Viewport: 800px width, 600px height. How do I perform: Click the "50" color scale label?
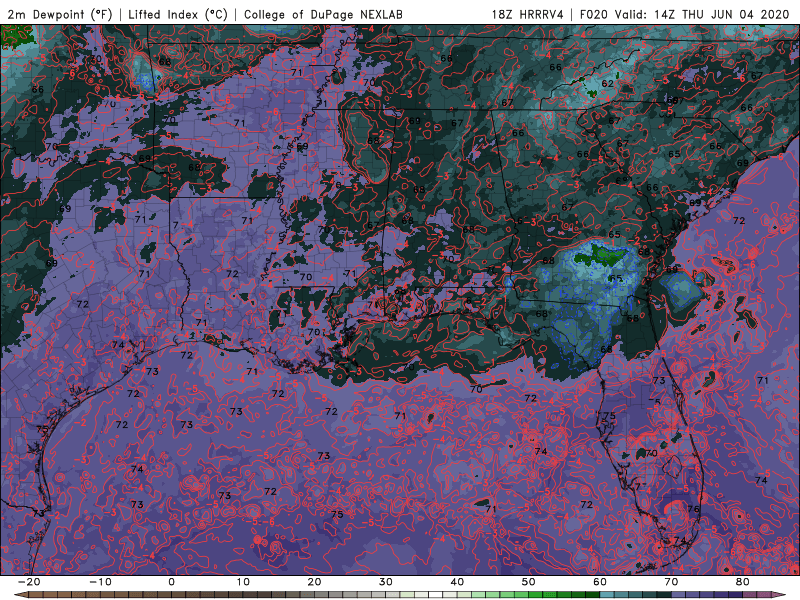(529, 582)
